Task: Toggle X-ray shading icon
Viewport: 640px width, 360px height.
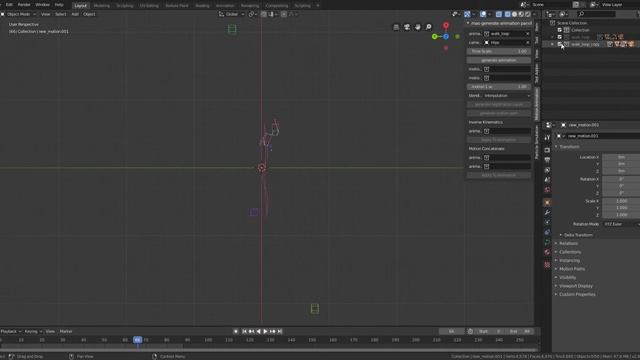Action: [x=499, y=14]
